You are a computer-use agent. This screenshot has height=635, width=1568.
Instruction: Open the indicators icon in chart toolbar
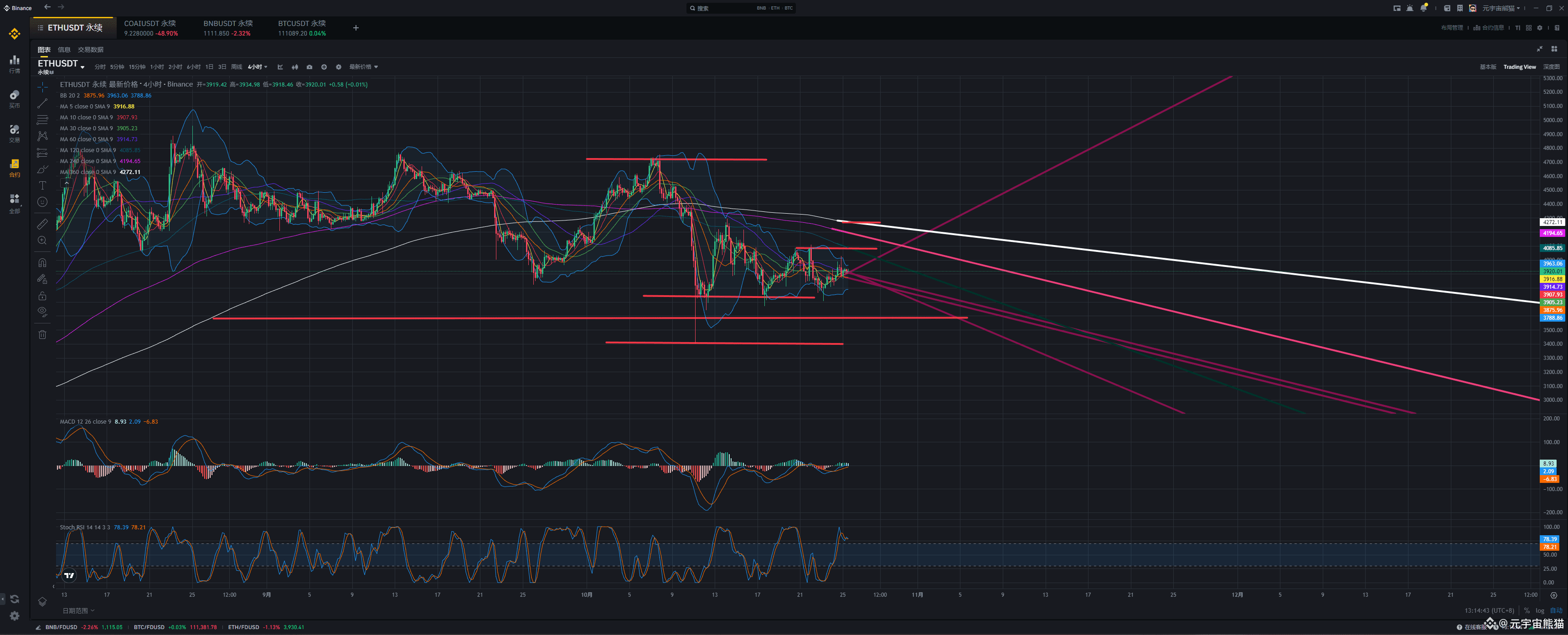coord(280,67)
